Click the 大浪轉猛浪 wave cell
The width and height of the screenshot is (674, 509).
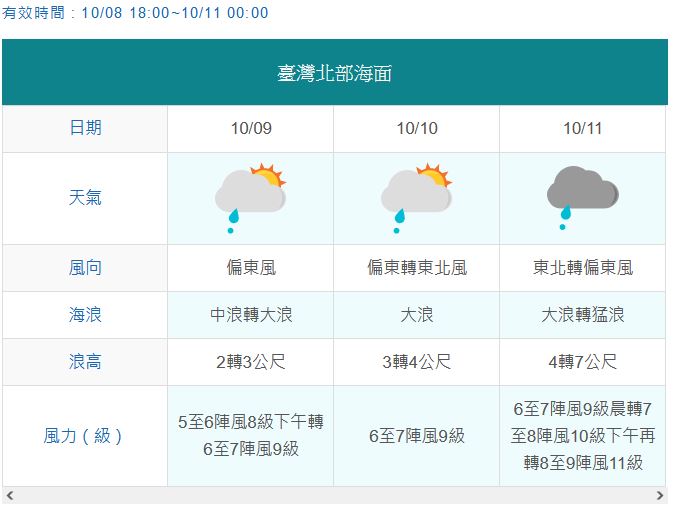582,315
